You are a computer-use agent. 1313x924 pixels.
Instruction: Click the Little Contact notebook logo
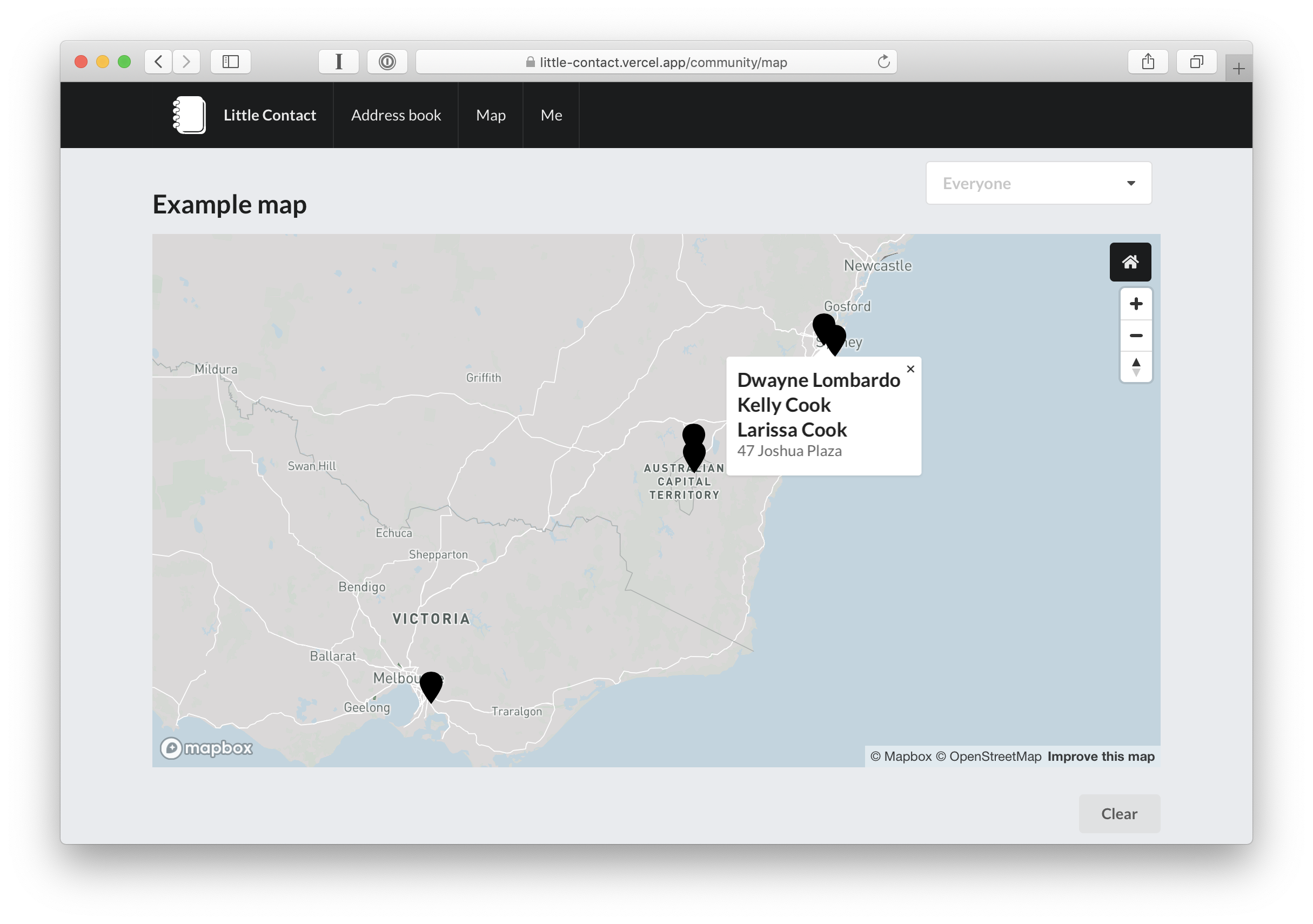pos(189,115)
